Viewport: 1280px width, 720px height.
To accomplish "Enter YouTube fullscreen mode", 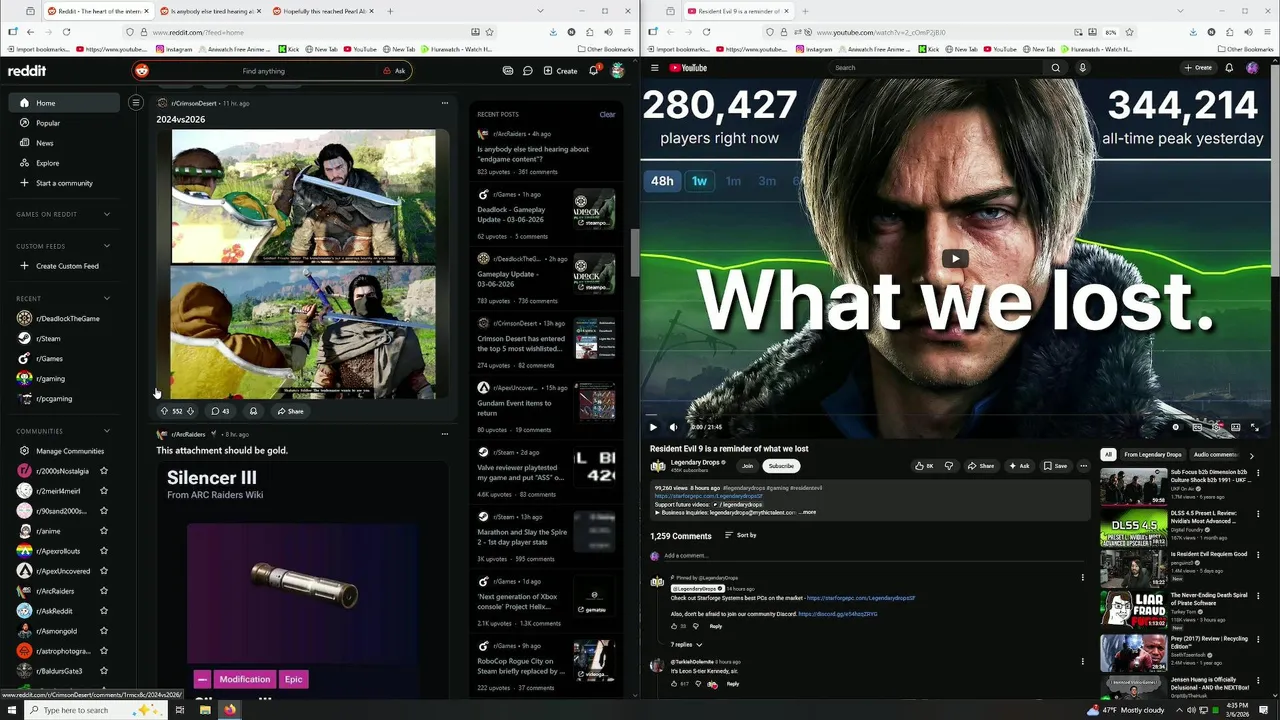I will 1255,427.
